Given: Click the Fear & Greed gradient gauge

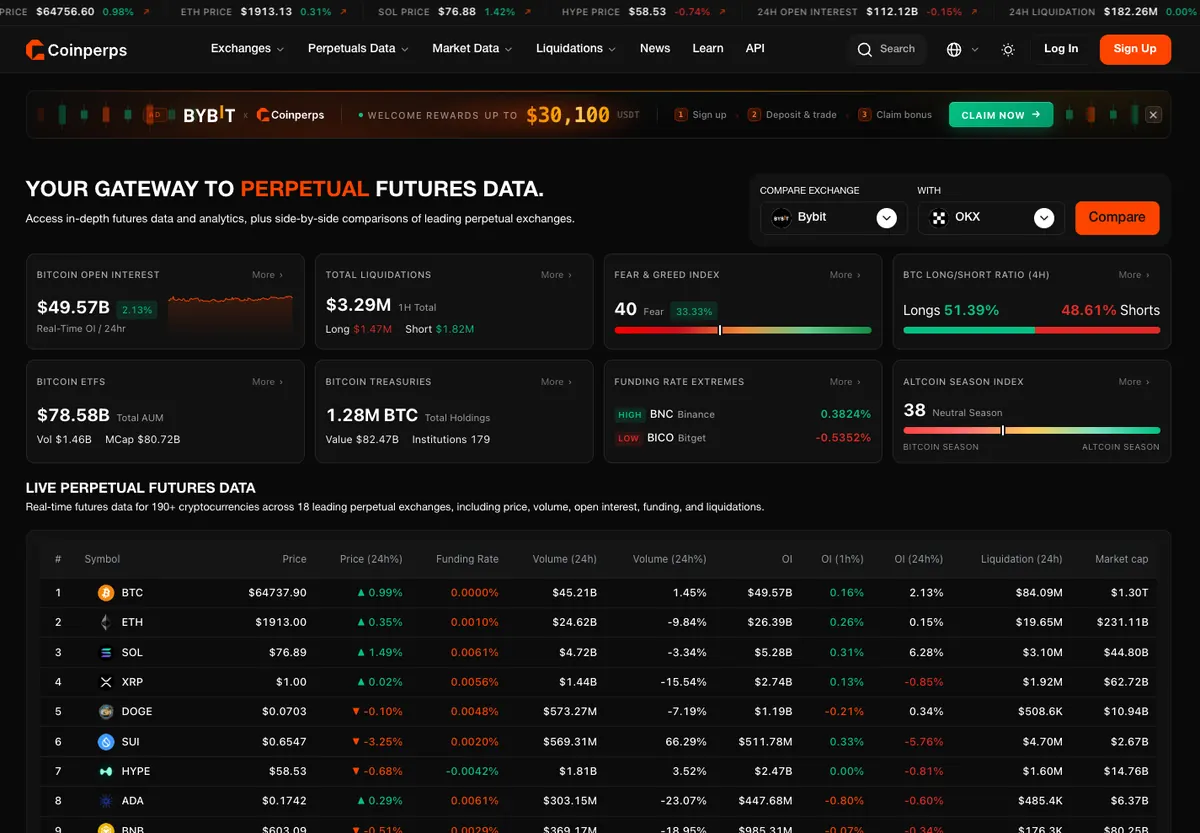Looking at the screenshot, I should 743,330.
